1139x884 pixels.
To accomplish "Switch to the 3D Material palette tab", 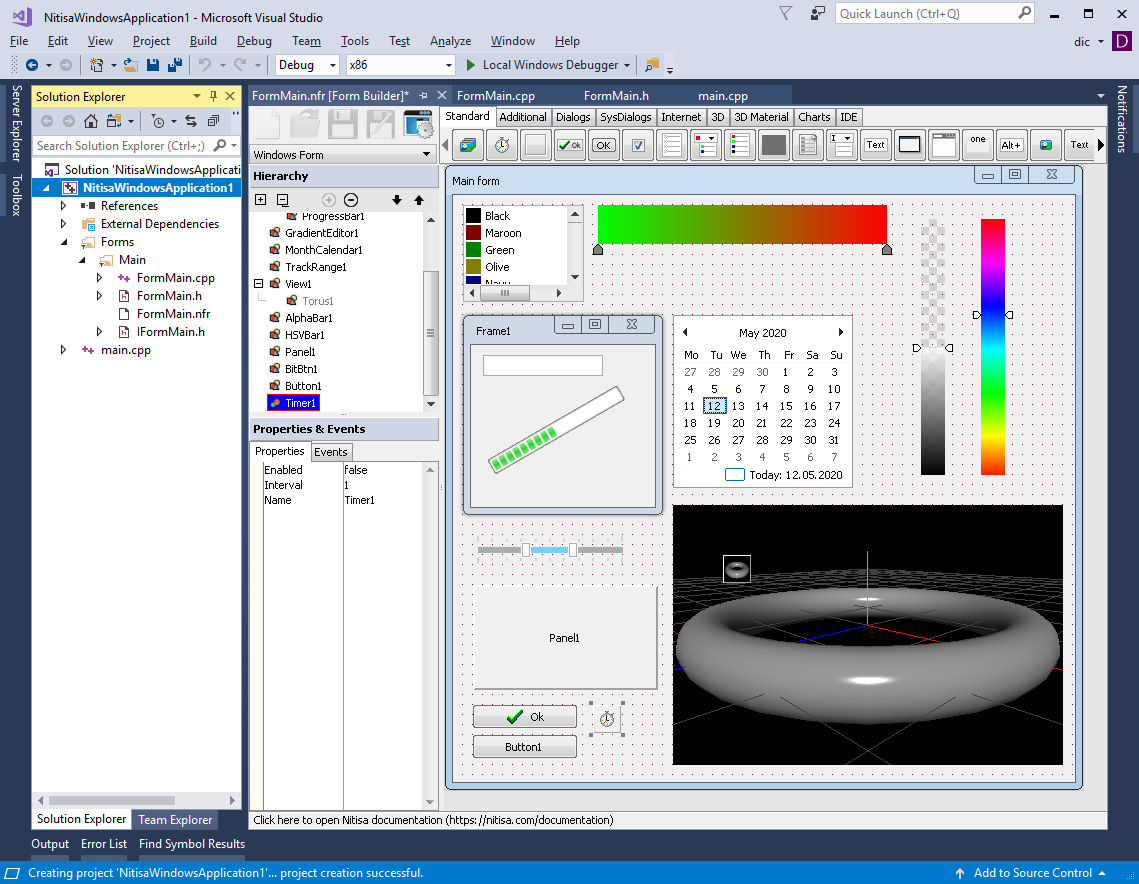I will tap(761, 117).
